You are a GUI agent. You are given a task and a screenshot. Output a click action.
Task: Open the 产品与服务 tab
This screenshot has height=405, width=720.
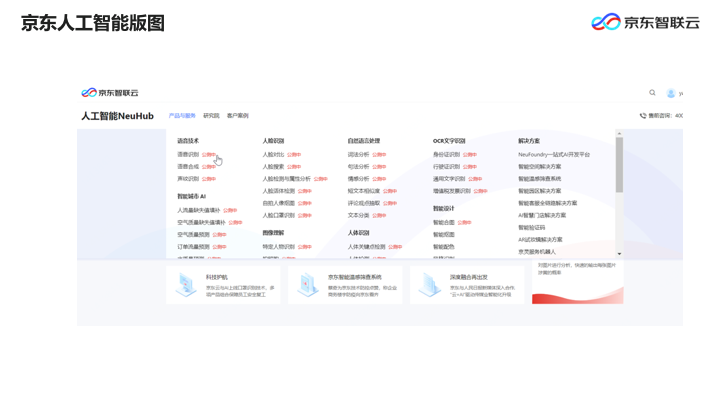tap(182, 116)
